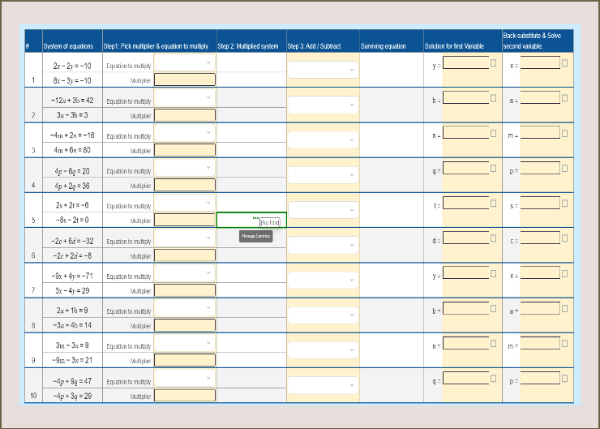Expand Step 3 Add/Subtract dropdown in row 5
Screen dimensions: 600x429
pos(323,210)
